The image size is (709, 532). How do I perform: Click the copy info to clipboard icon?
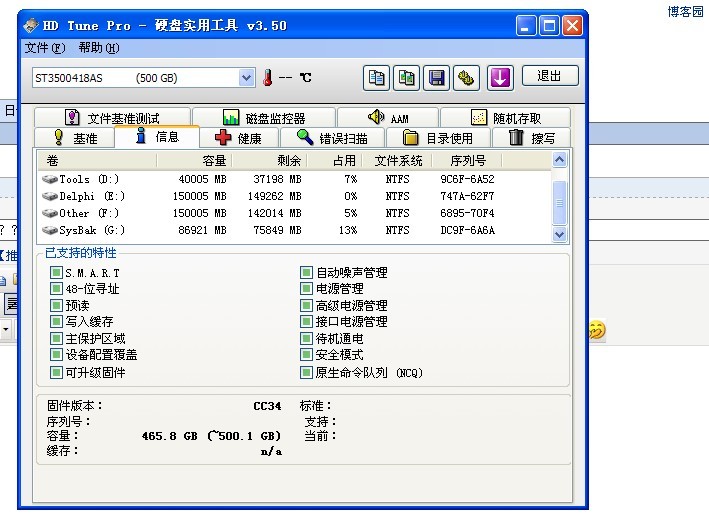click(376, 78)
